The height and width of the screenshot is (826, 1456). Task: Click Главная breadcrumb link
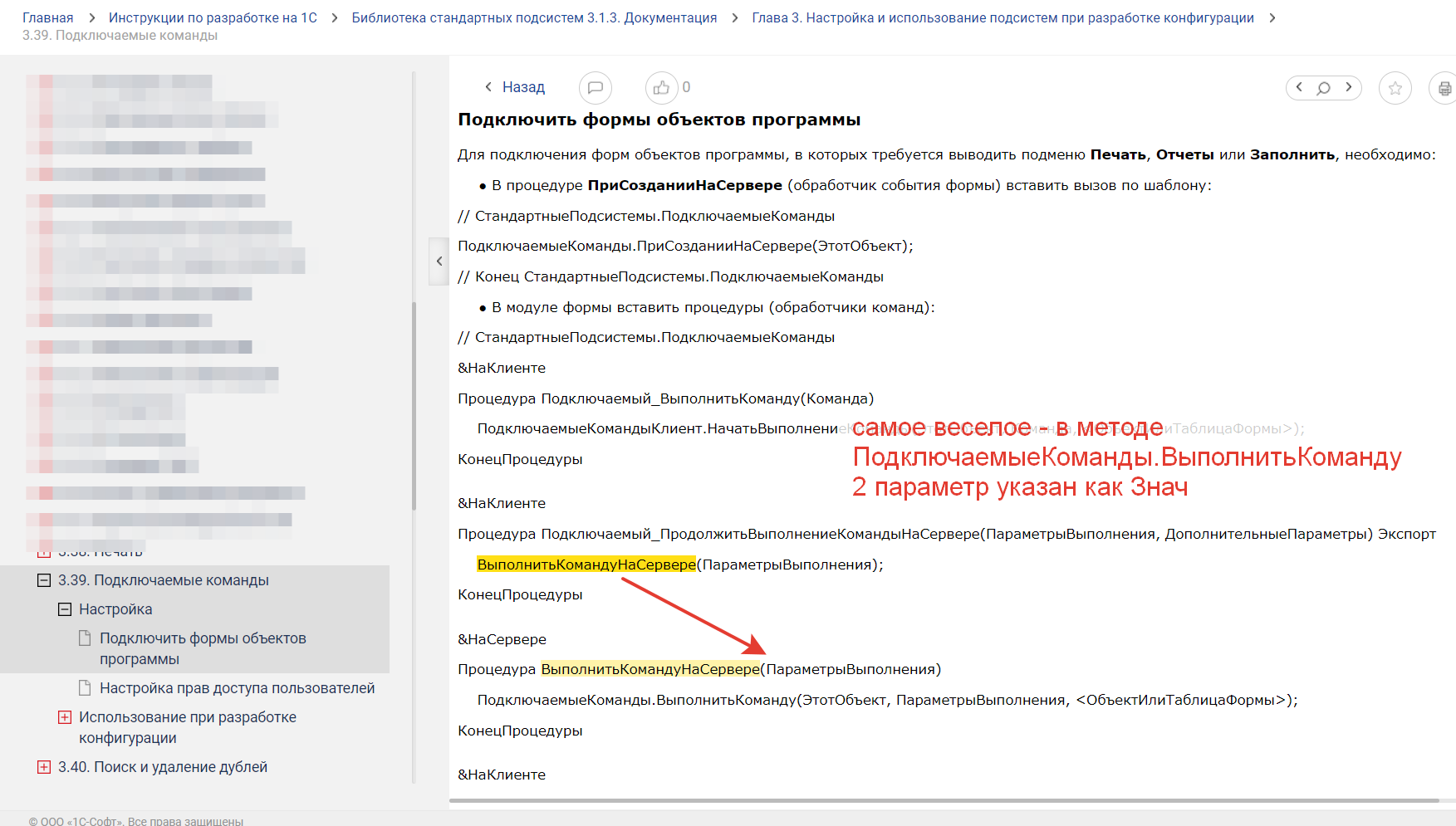[x=47, y=17]
